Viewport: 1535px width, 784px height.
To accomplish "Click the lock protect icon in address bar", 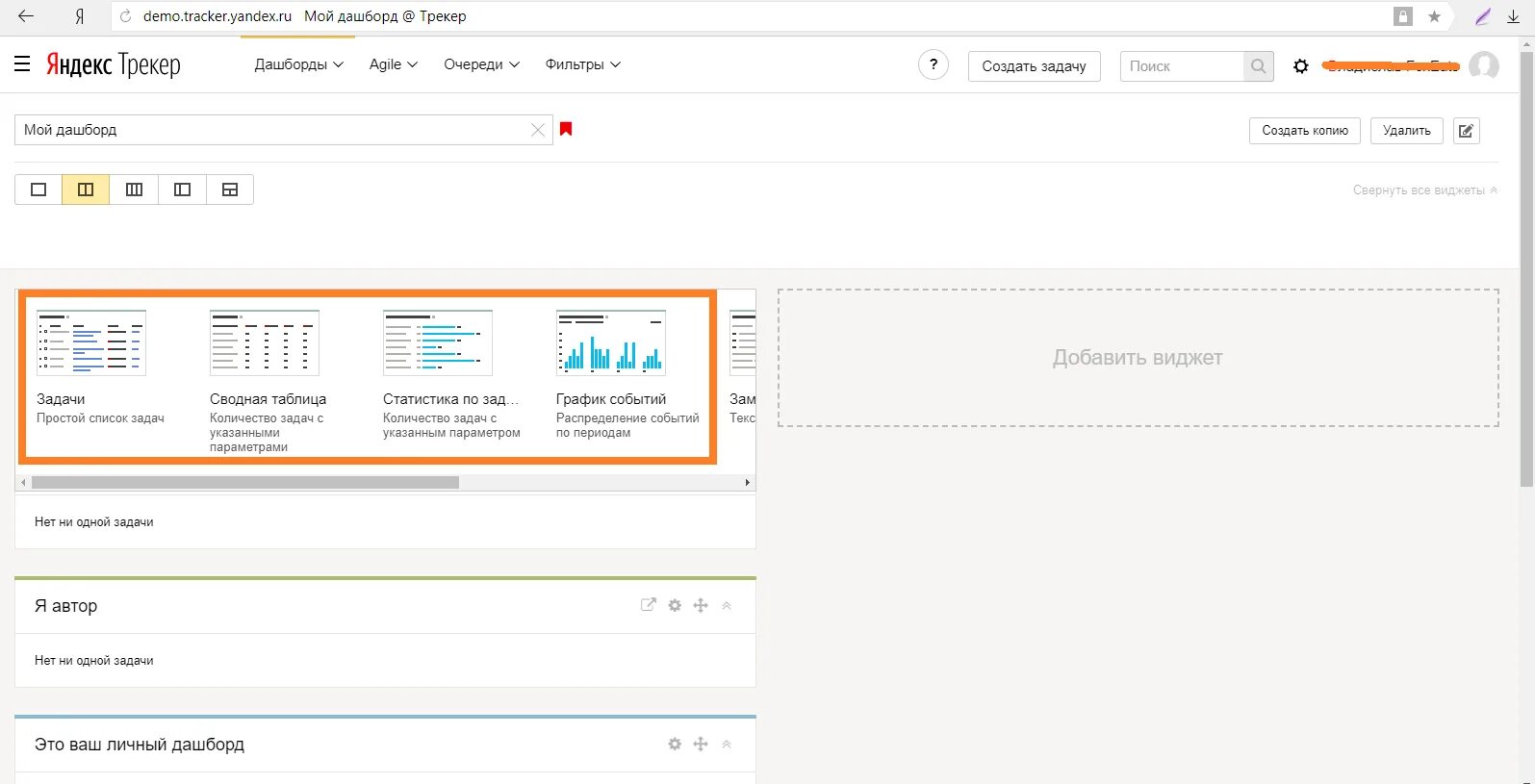I will [1403, 16].
